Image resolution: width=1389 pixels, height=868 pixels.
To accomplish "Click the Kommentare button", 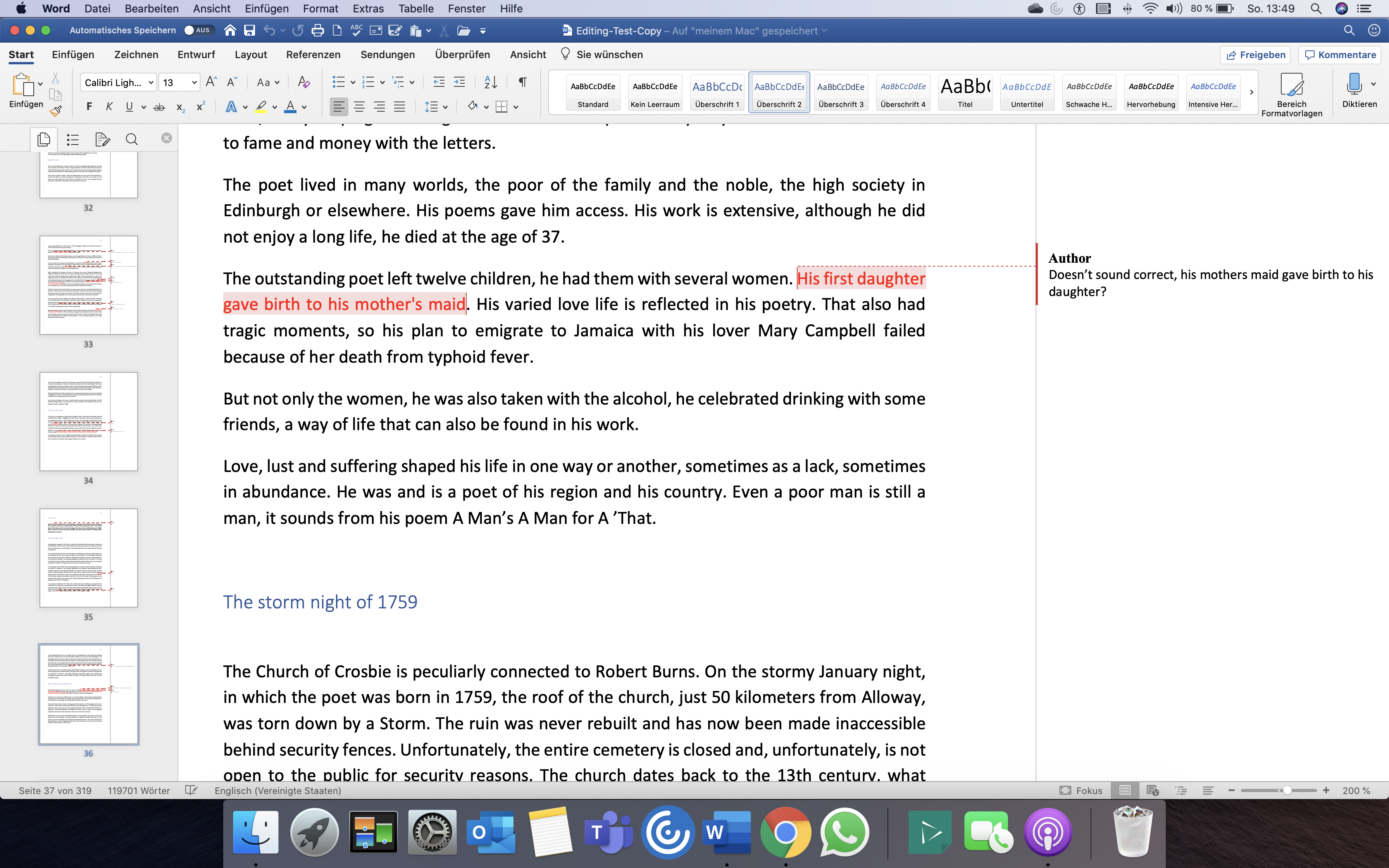I will click(x=1340, y=55).
